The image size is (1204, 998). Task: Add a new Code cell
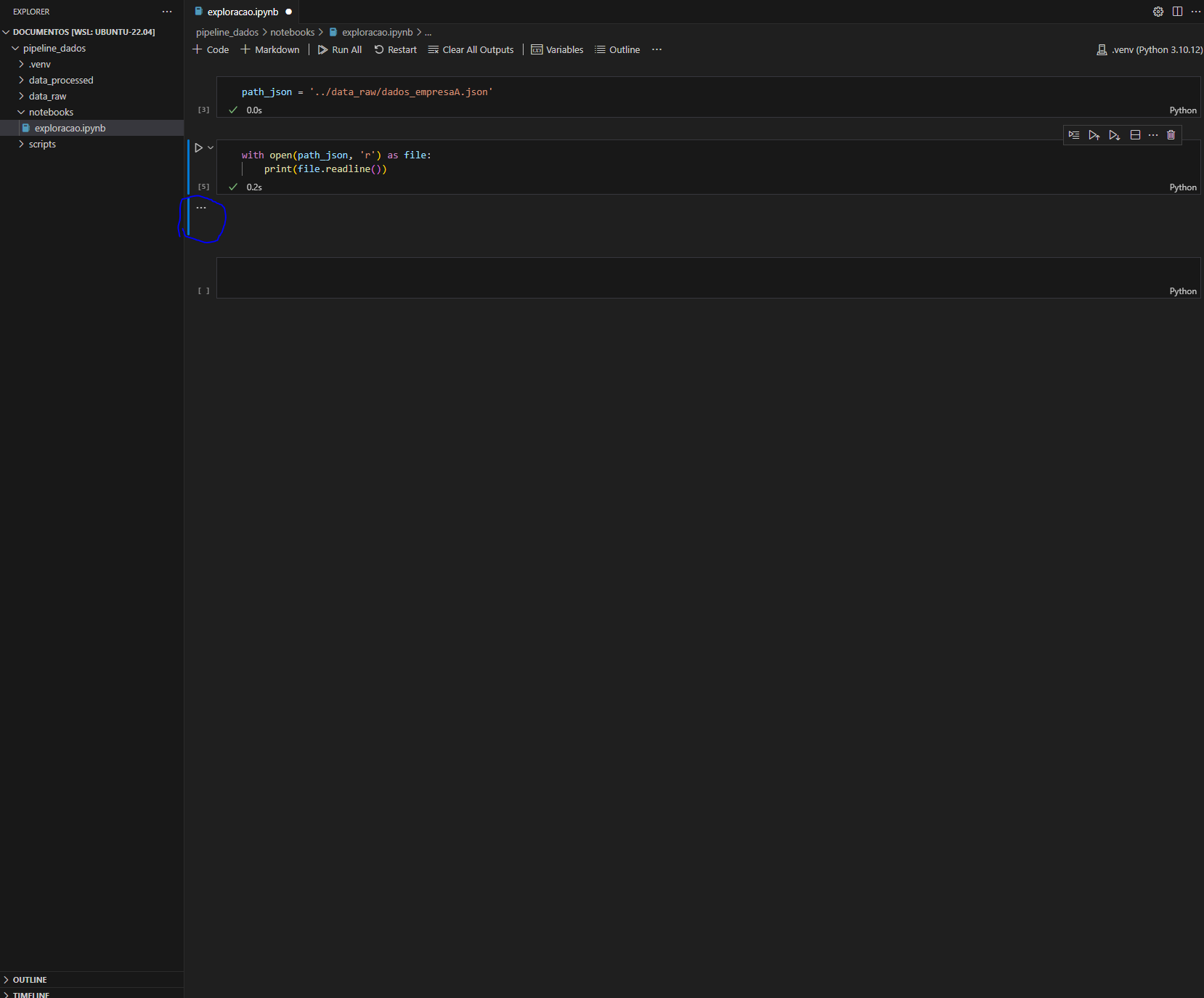(x=211, y=49)
